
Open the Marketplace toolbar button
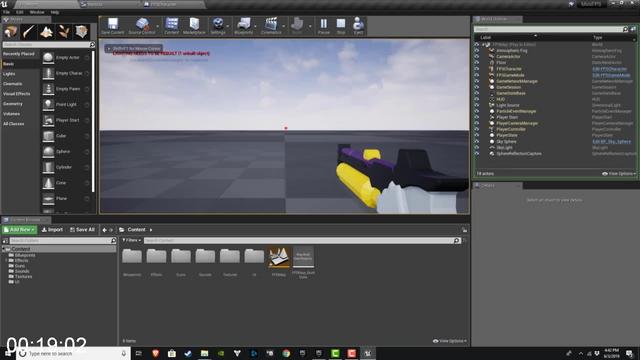click(194, 26)
